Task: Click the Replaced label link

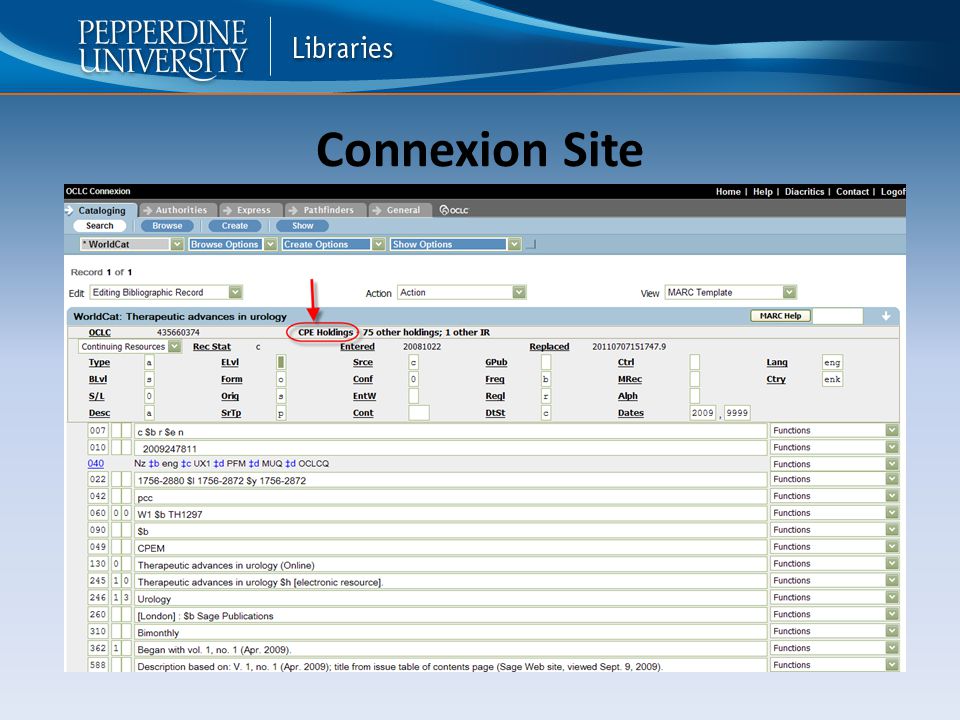Action: click(549, 347)
